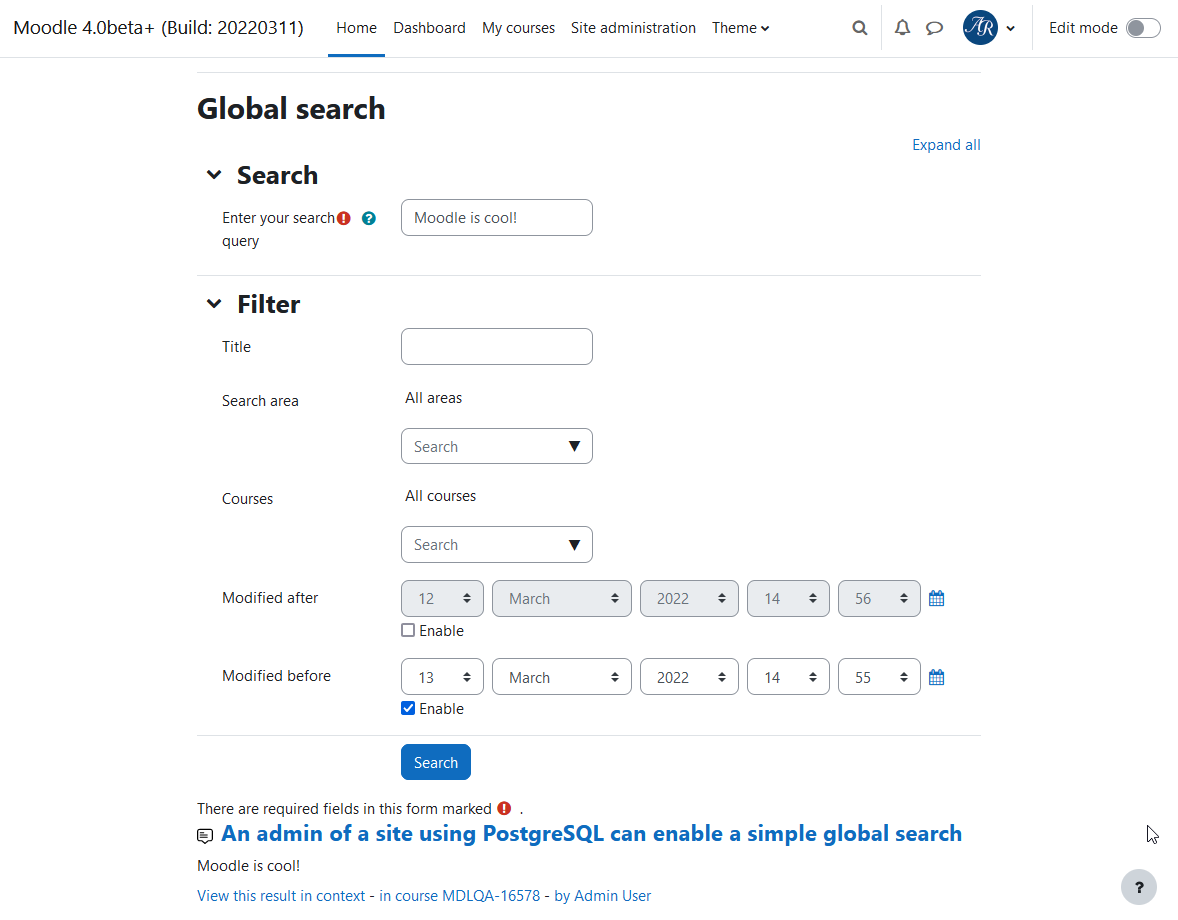Image resolution: width=1178 pixels, height=920 pixels.
Task: Toggle Edit mode switch
Action: [1143, 28]
